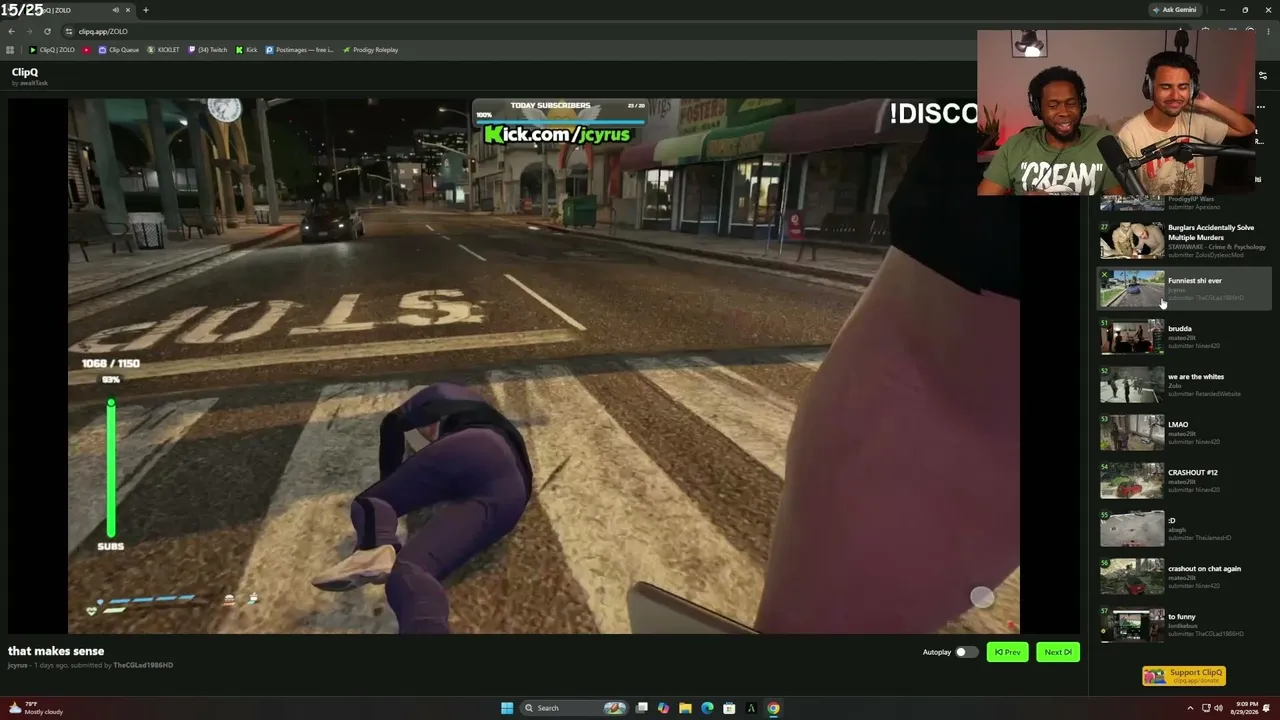Remove the "Funniest shi ever" clip with X
This screenshot has height=720, width=1280.
pos(1104,274)
